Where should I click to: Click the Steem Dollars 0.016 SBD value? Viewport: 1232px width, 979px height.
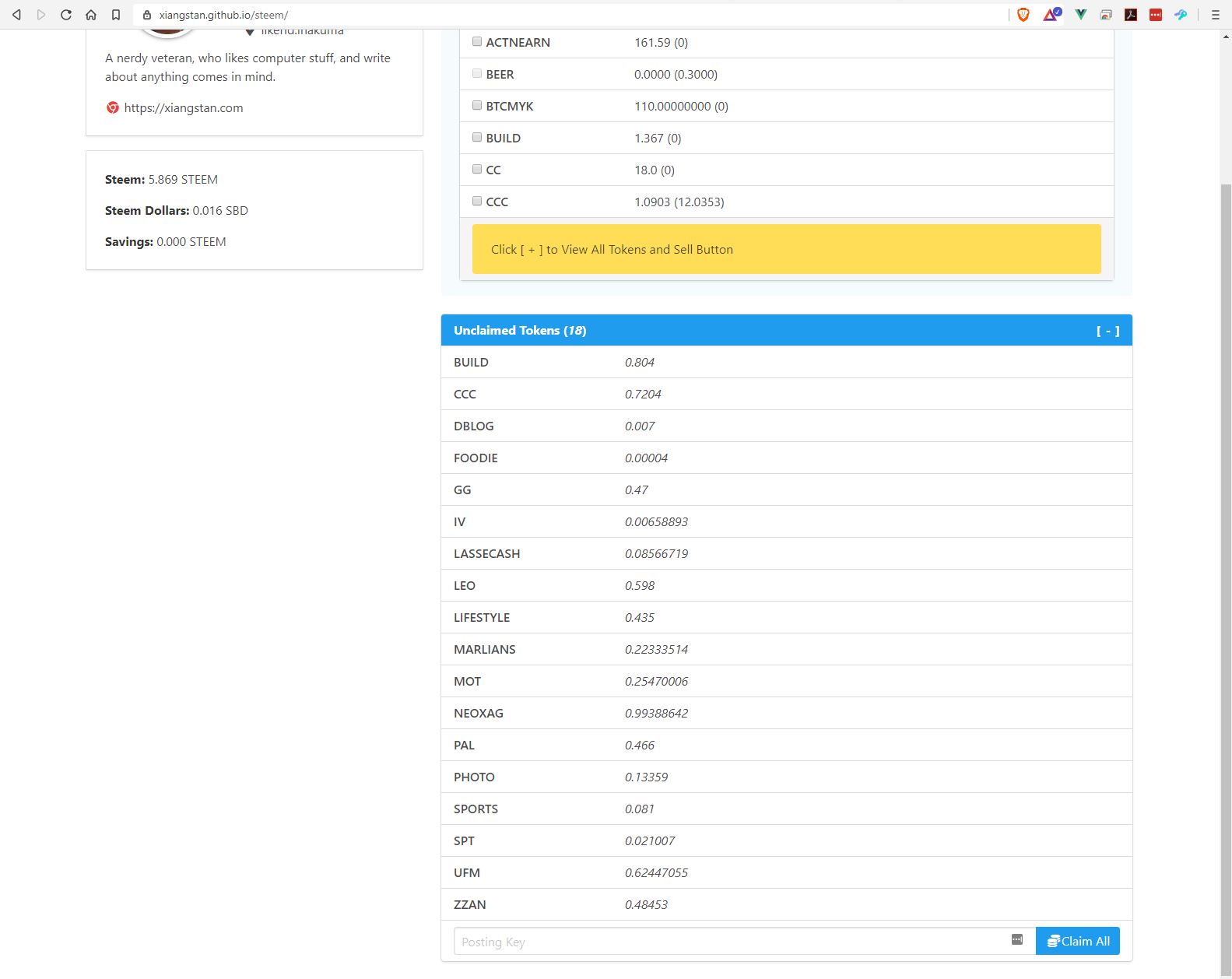pos(220,210)
